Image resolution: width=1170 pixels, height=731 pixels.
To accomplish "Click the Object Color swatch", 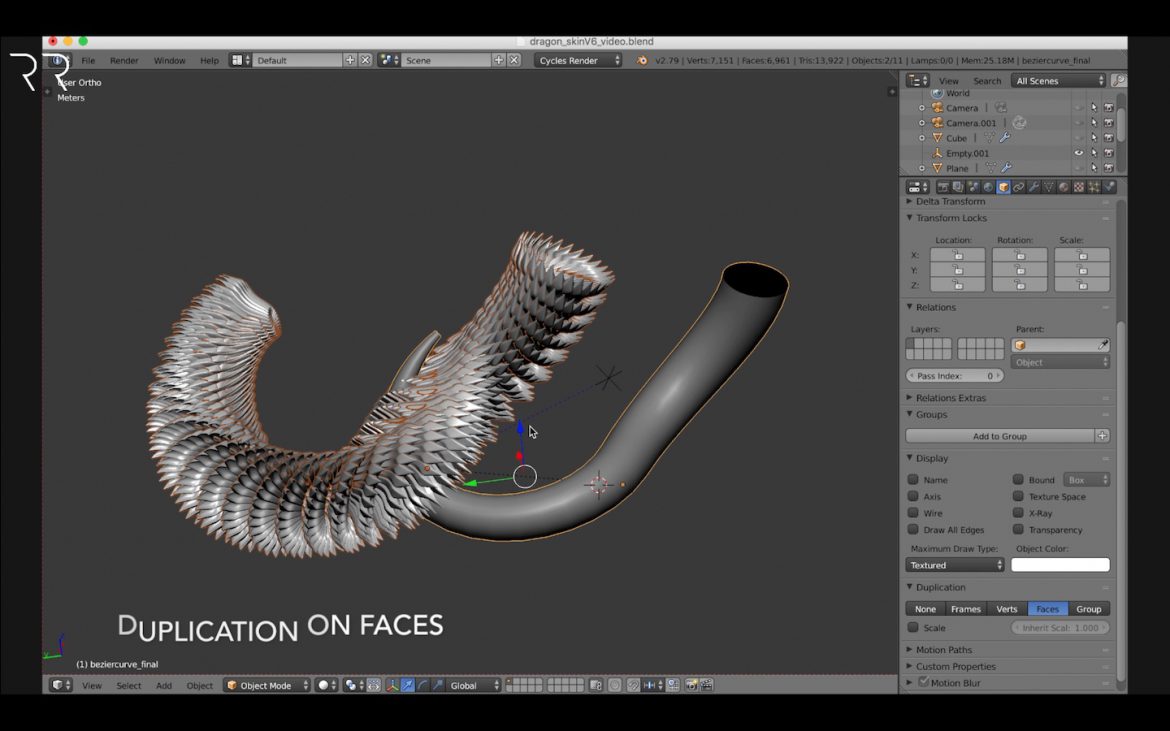I will 1061,564.
